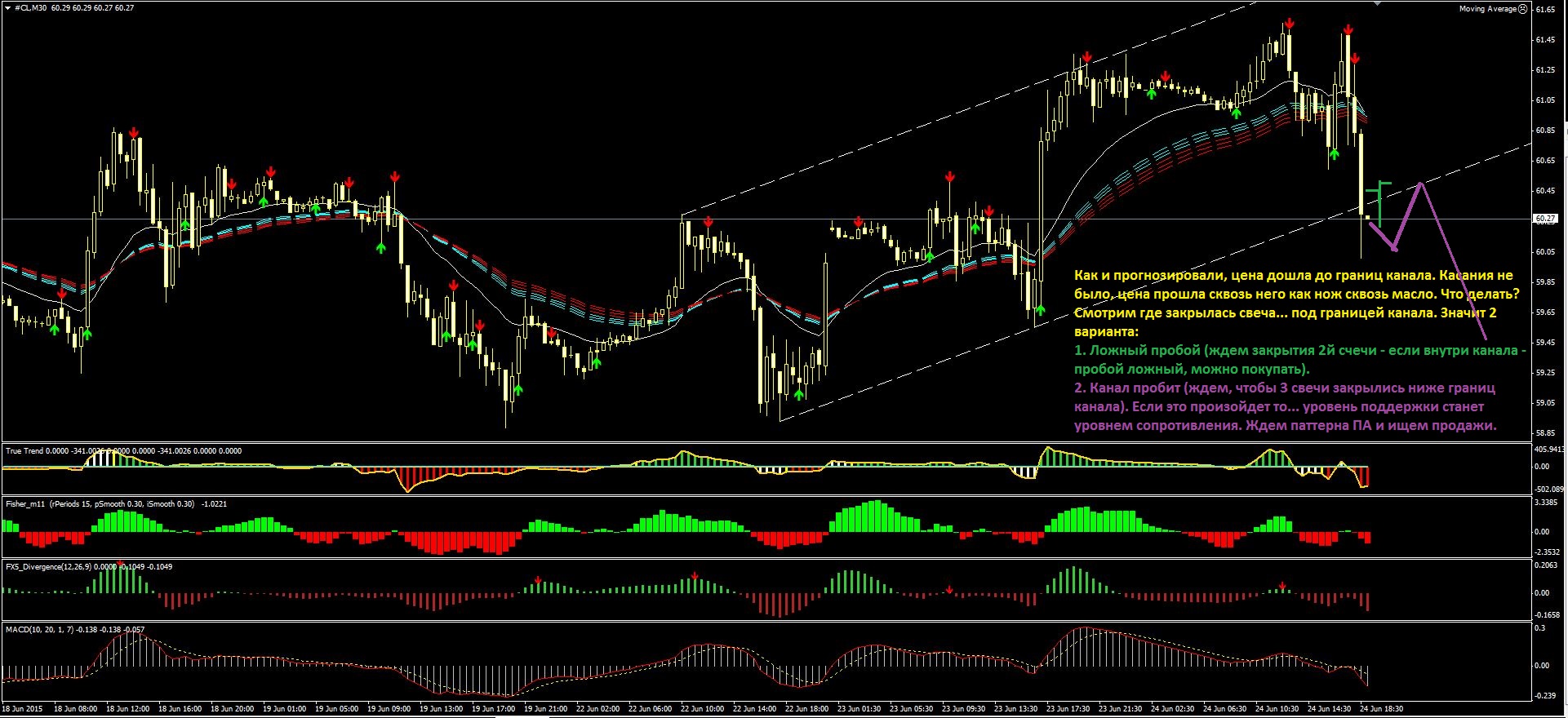Click price scale value 60.45
This screenshot has height=718, width=1568.
[1545, 191]
